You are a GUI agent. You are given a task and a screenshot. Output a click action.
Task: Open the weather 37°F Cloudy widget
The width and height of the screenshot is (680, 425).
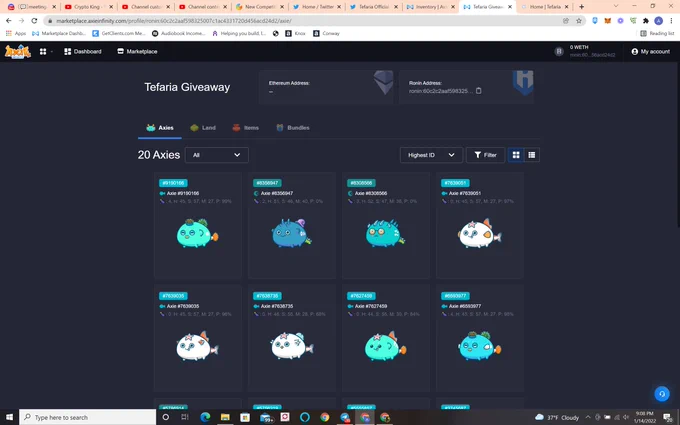point(557,417)
